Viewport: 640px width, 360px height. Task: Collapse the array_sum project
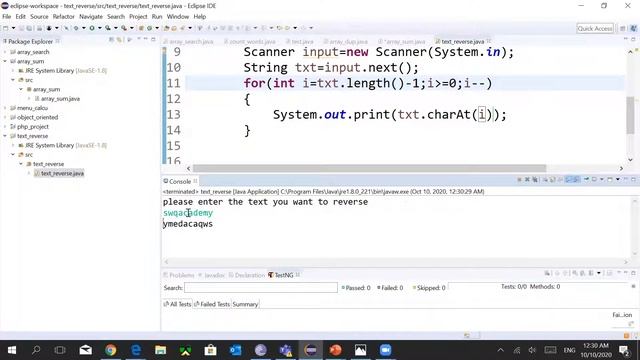click(5, 62)
